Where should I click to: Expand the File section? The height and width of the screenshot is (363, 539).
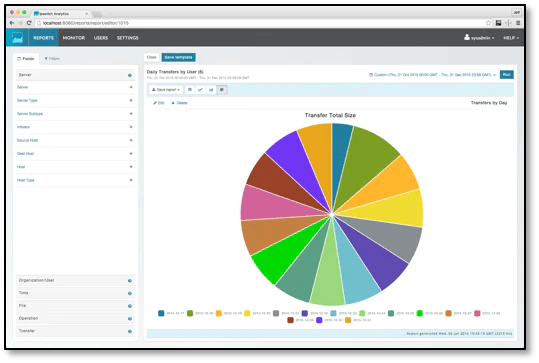(76, 306)
